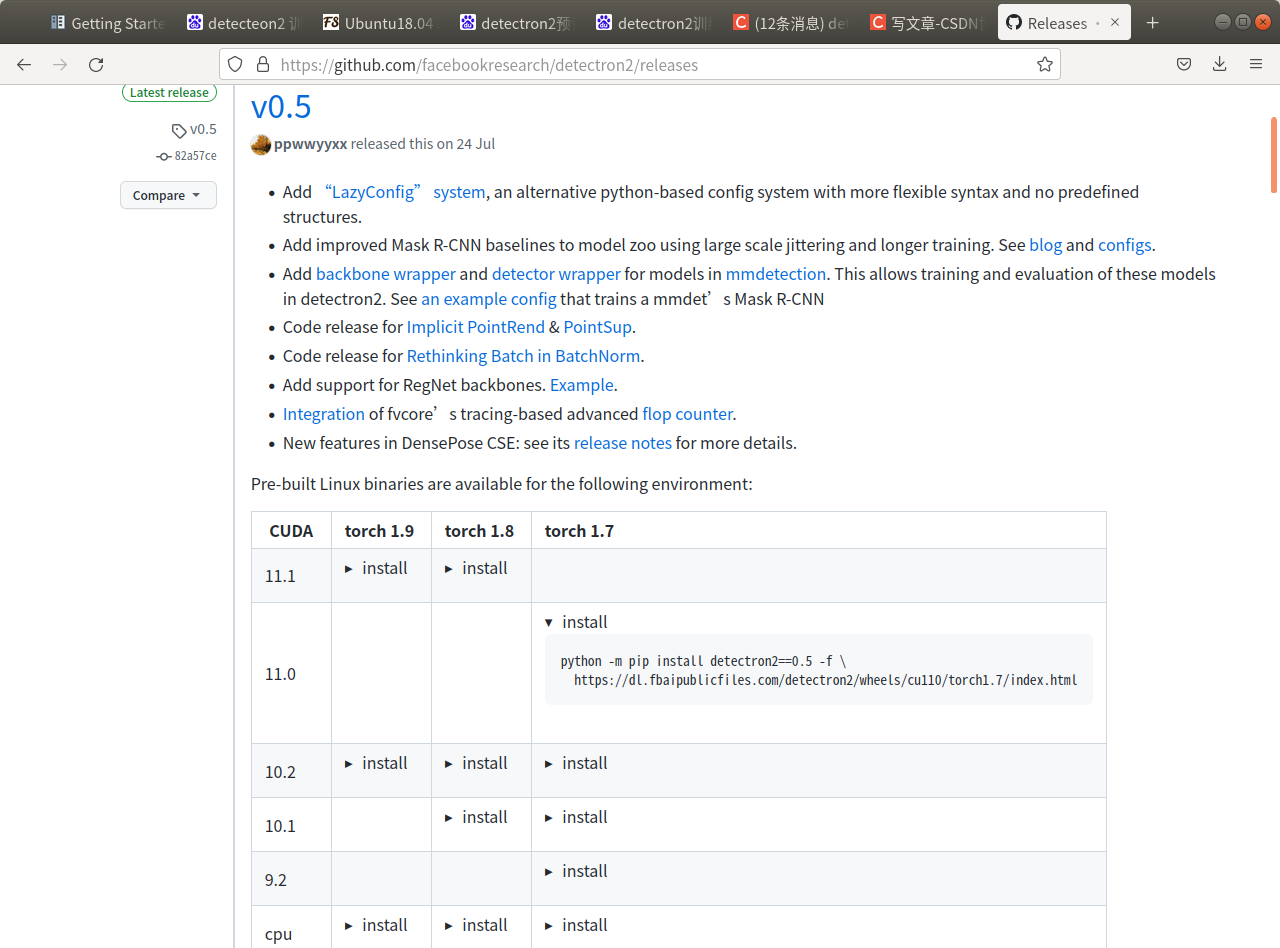The image size is (1280, 948).
Task: Open Rethinking Batch in BatchNorm link
Action: 524,356
